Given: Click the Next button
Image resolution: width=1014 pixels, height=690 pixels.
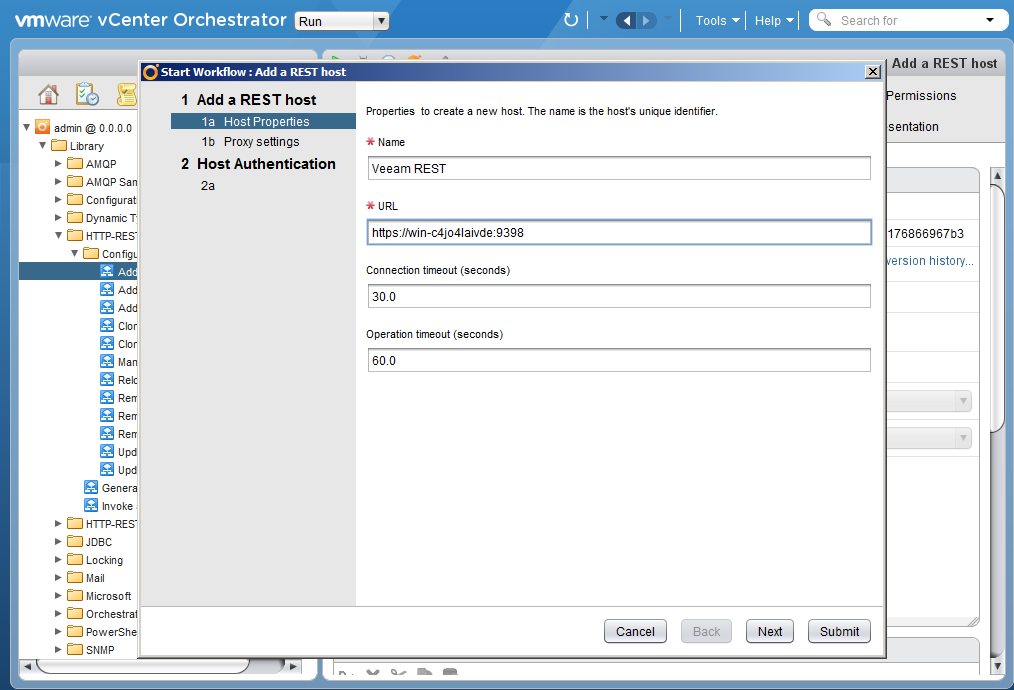Looking at the screenshot, I should 770,631.
